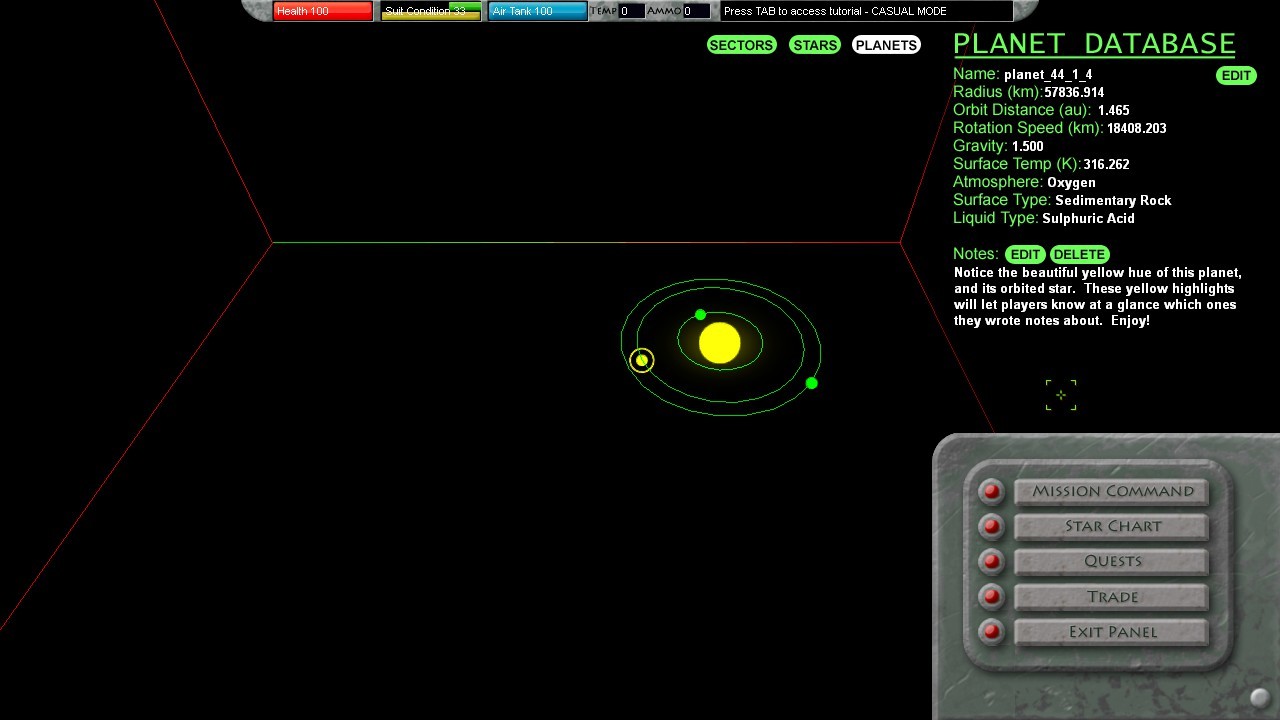The height and width of the screenshot is (720, 1280).
Task: Select the PLANETS view tab
Action: point(886,45)
